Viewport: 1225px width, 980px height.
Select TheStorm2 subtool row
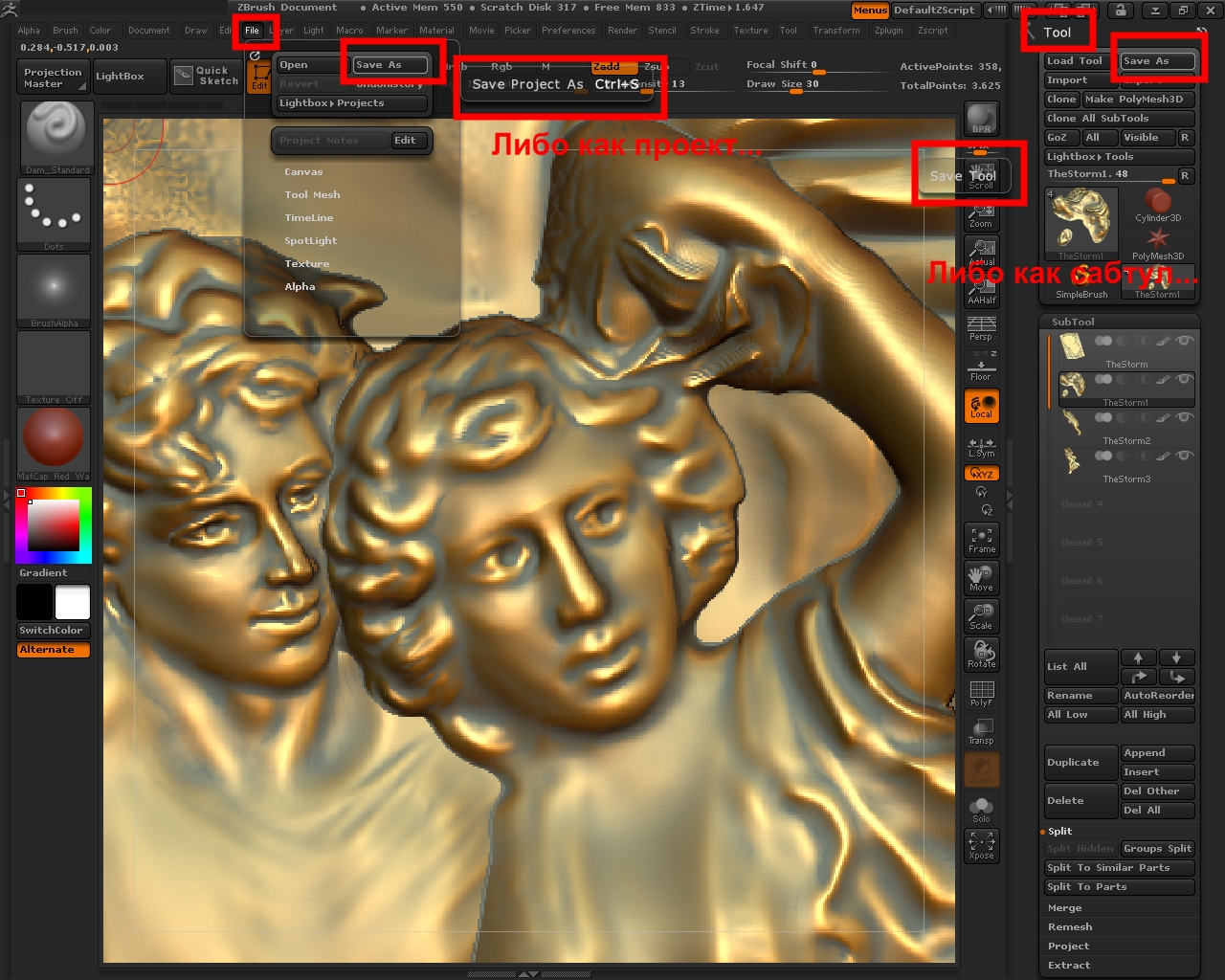(1125, 429)
